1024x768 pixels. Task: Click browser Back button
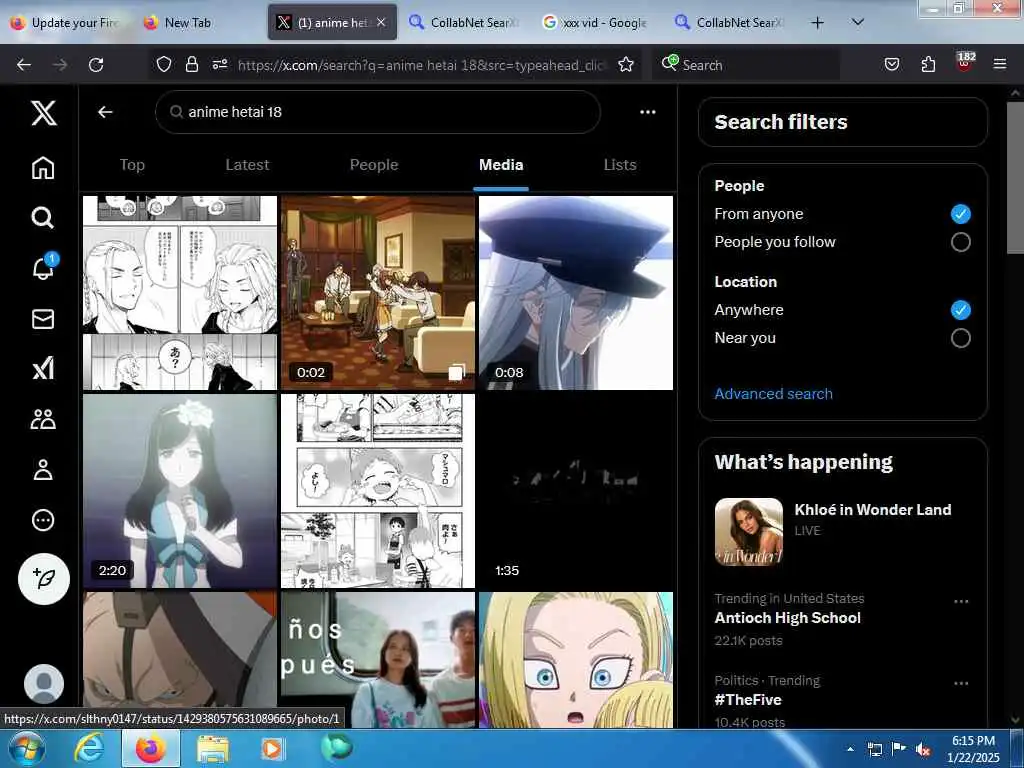[x=24, y=65]
